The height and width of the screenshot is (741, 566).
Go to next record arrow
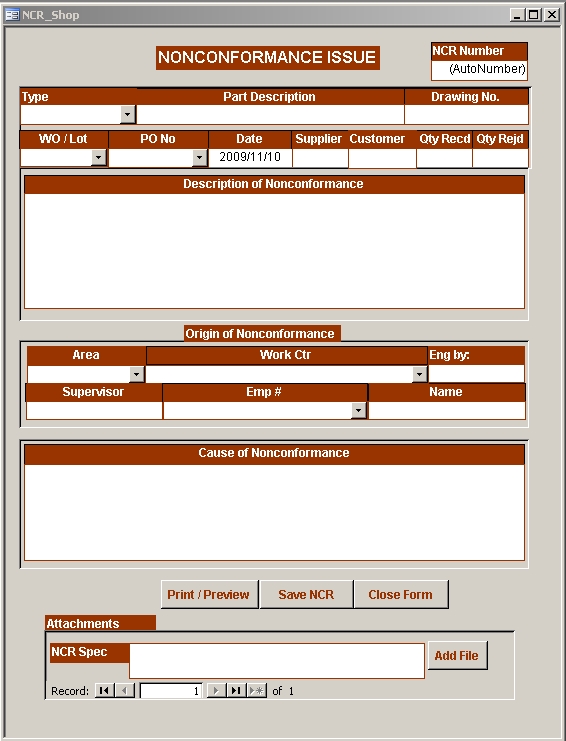216,690
